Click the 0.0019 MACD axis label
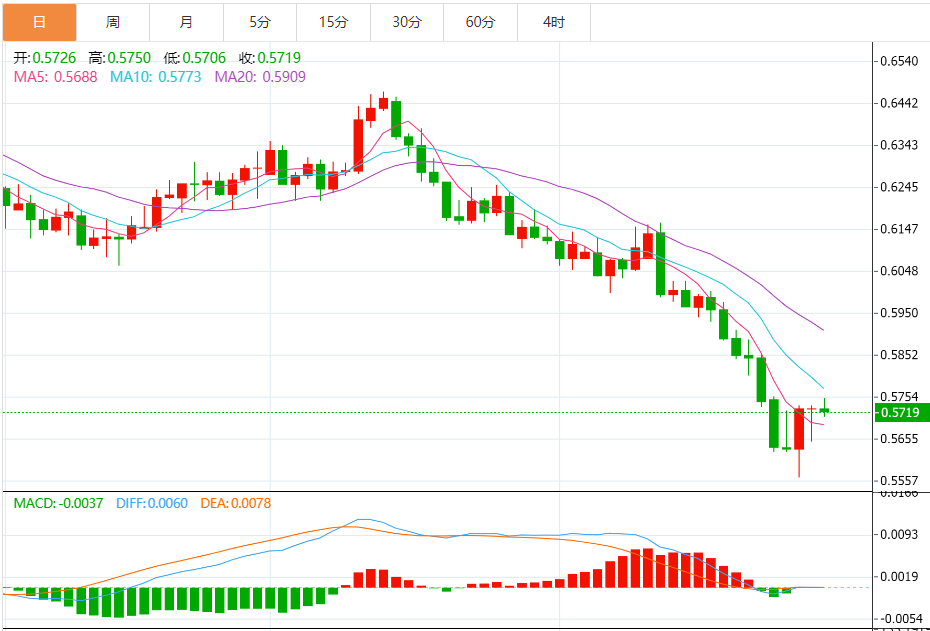Screen dimensions: 930x631 click(x=900, y=576)
